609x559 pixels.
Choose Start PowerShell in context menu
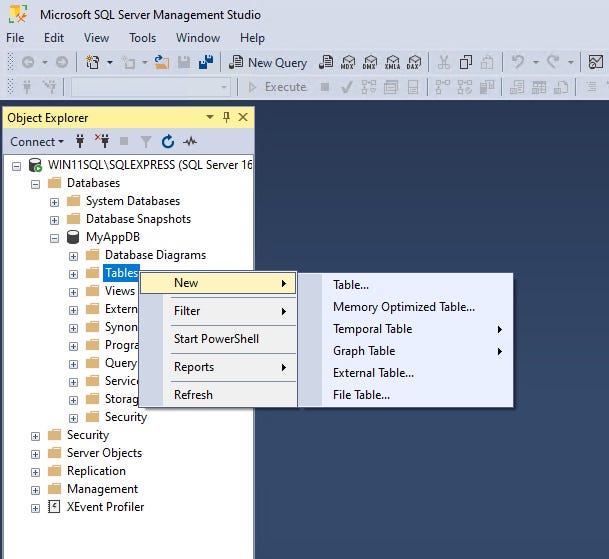pos(218,339)
